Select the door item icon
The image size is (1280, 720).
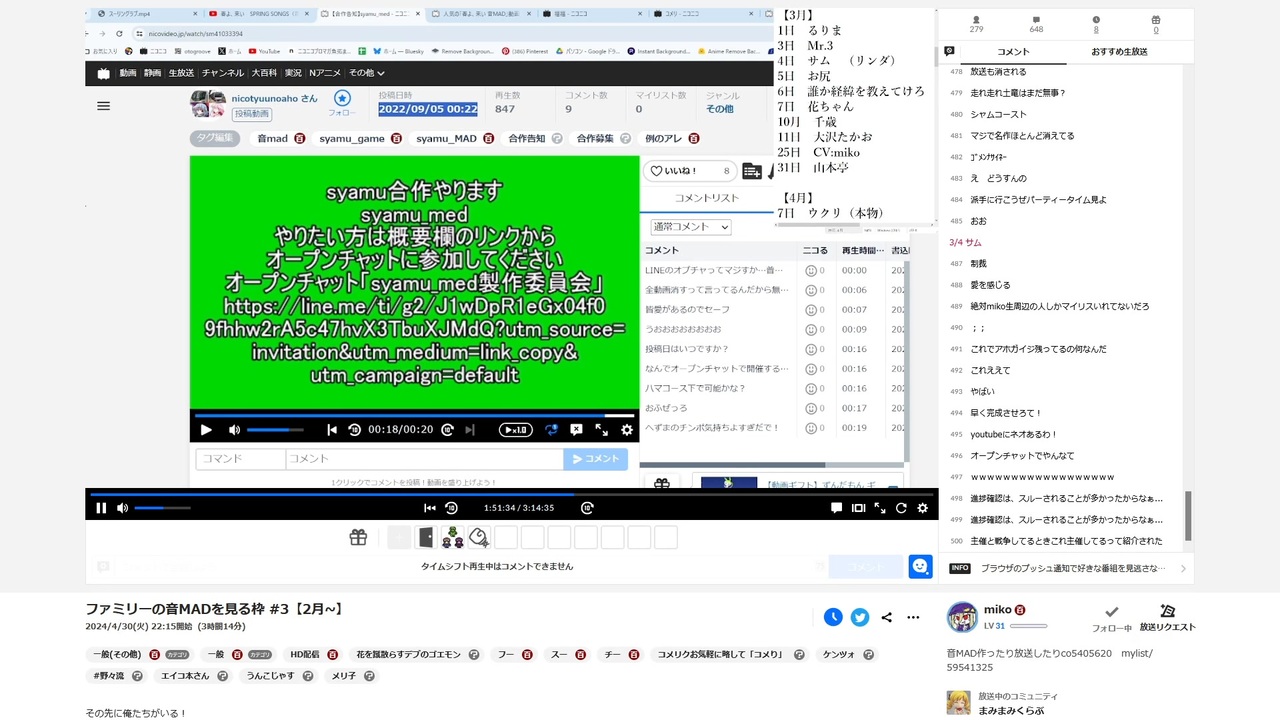(426, 538)
